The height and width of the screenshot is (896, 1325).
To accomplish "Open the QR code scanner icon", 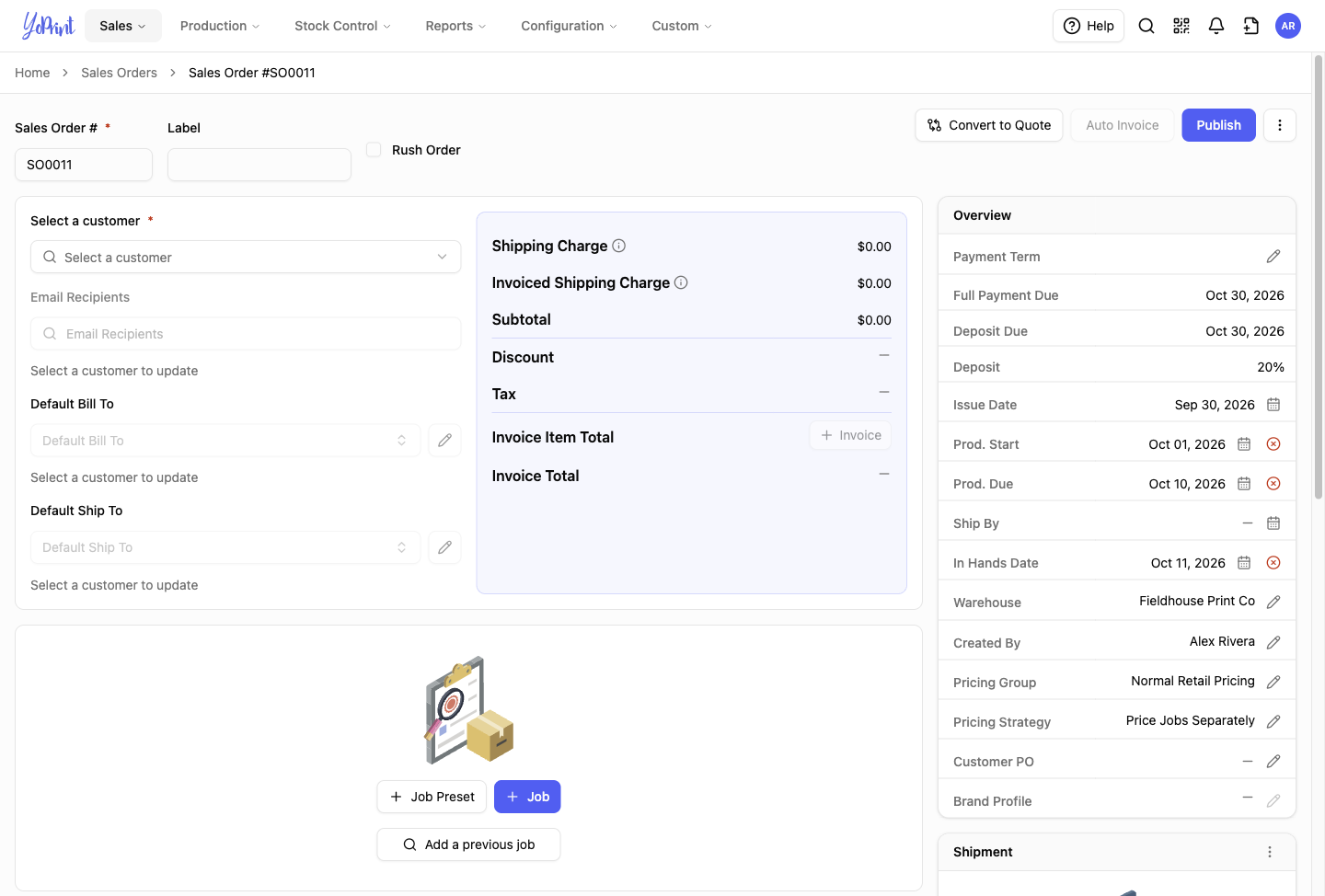I will pyautogui.click(x=1181, y=26).
